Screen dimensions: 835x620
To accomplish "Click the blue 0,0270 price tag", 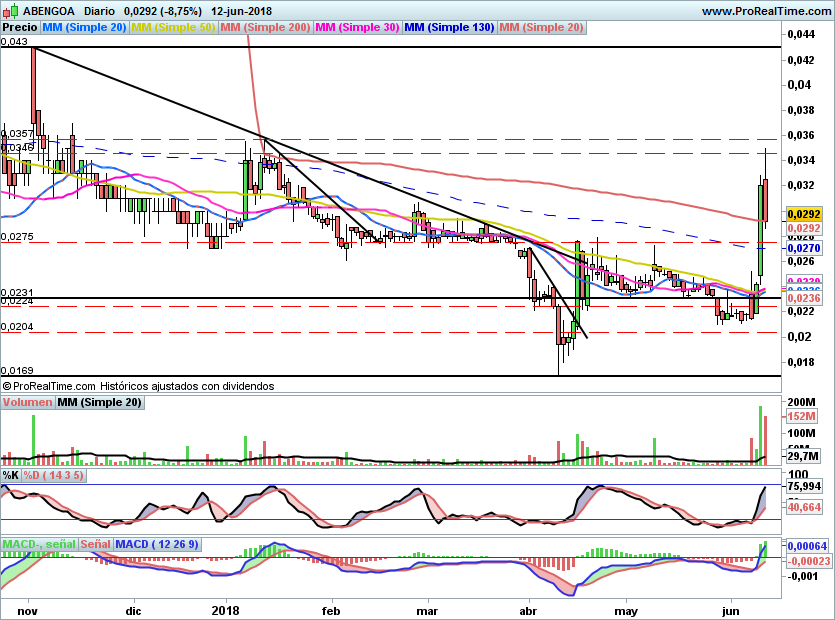I will point(804,247).
